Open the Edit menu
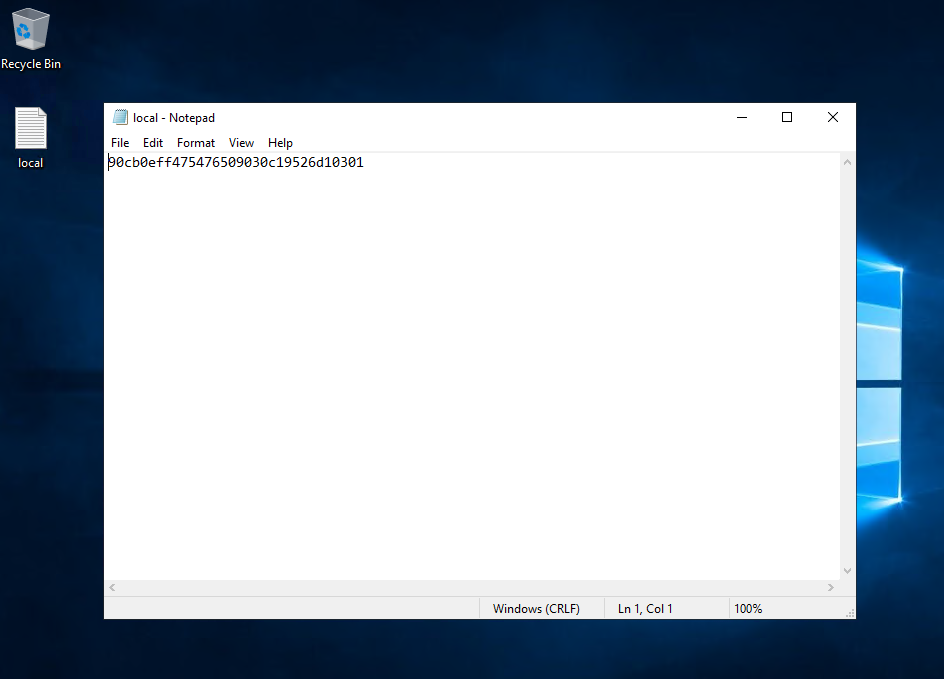Viewport: 944px width, 679px height. point(153,143)
